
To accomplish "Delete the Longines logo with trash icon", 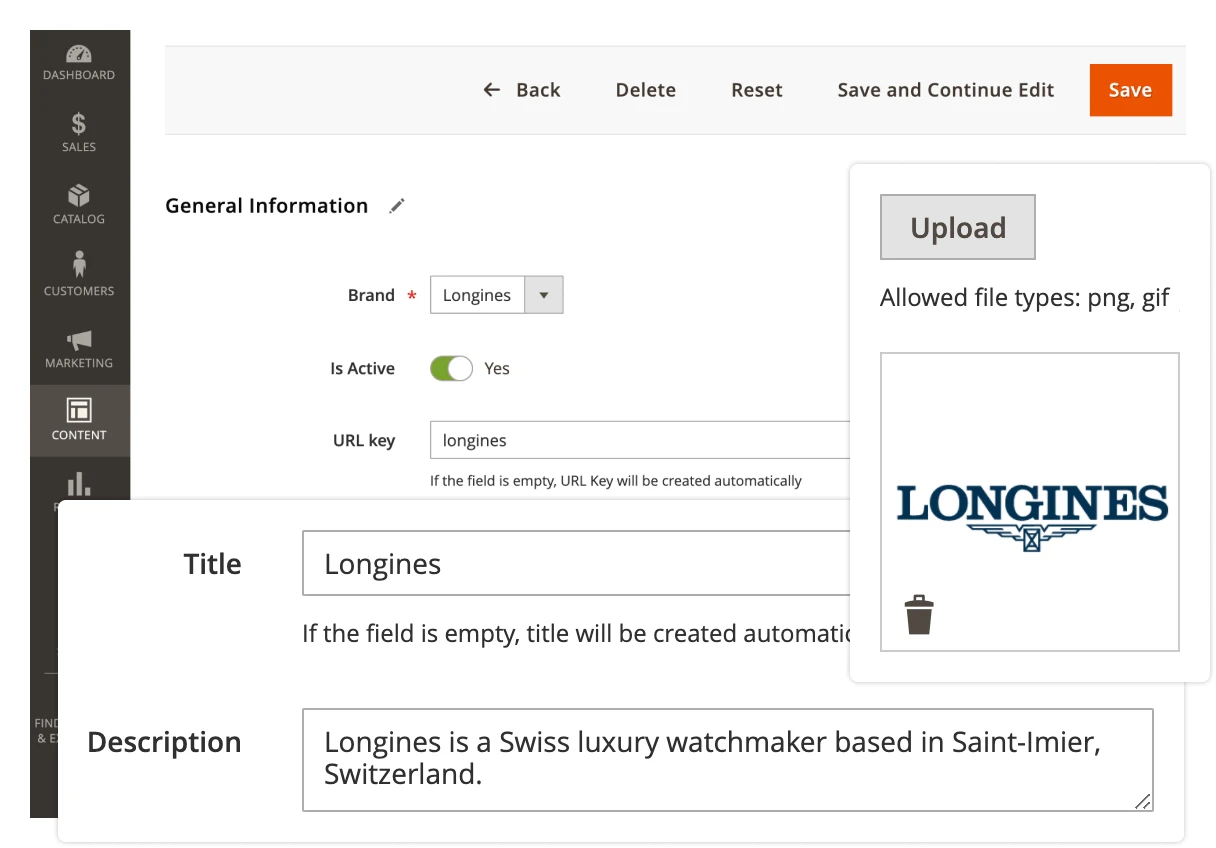I will pyautogui.click(x=918, y=615).
